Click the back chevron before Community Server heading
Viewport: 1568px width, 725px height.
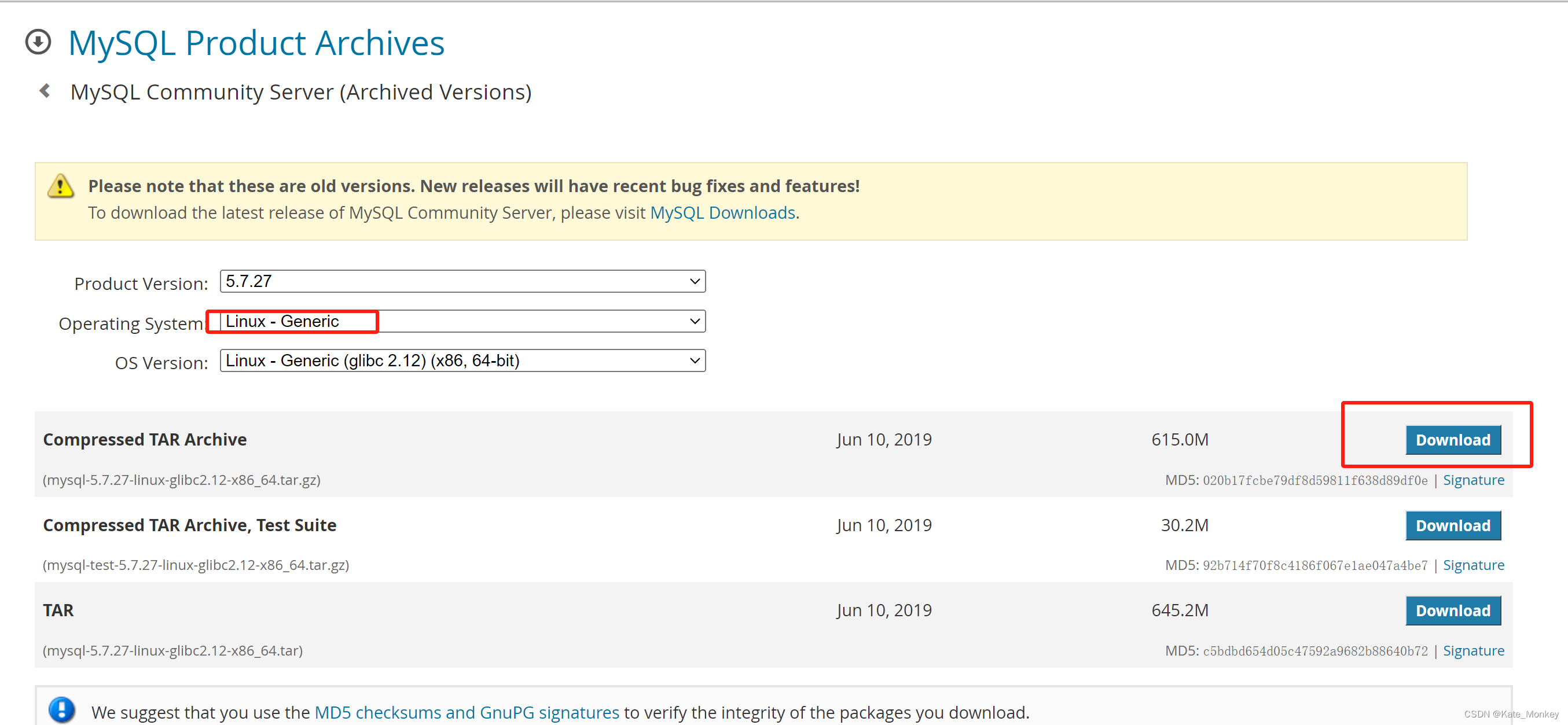click(x=45, y=91)
